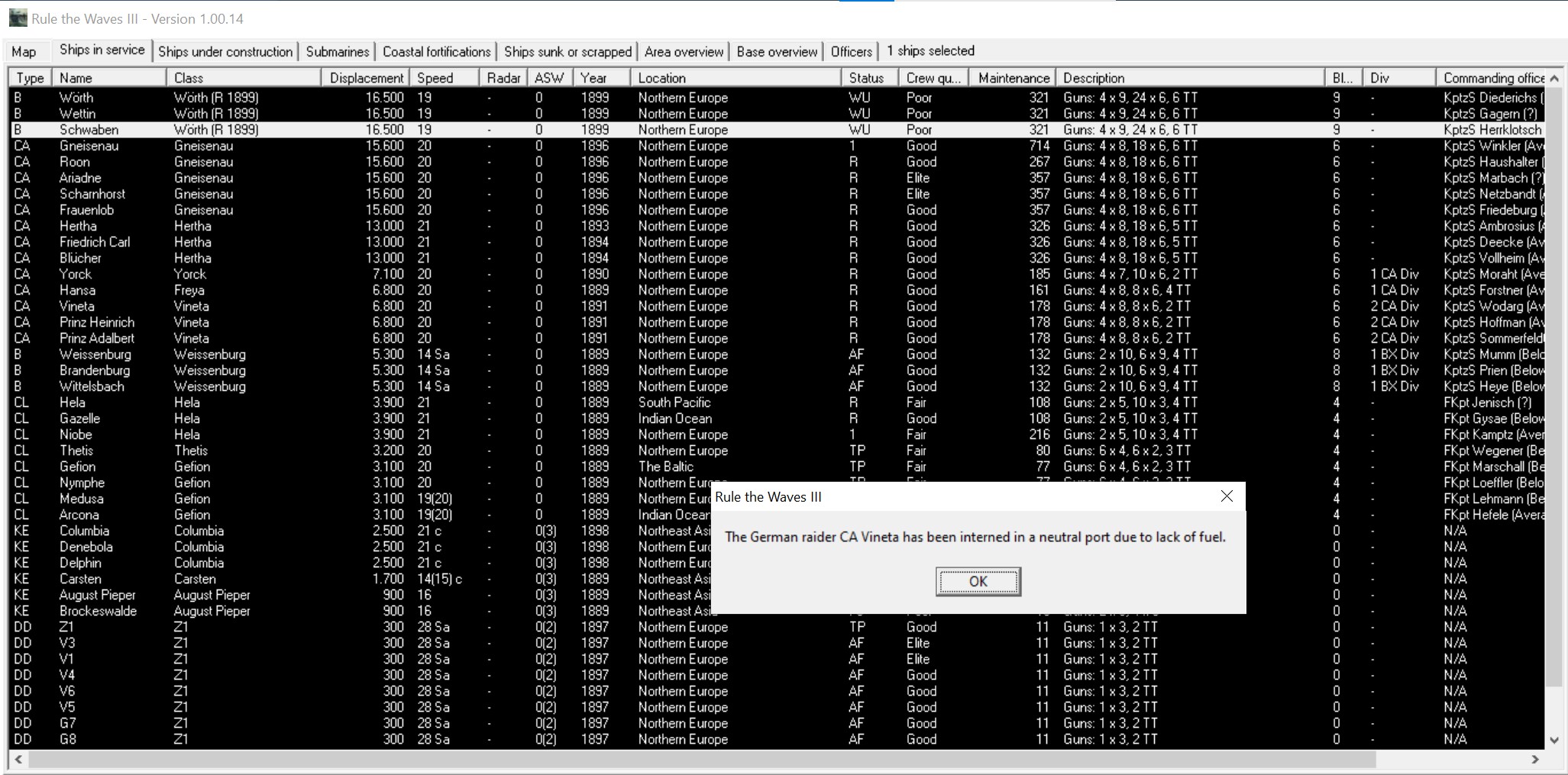The width and height of the screenshot is (1568, 775).
Task: Select the ship named Ariadne
Action: (x=776, y=178)
